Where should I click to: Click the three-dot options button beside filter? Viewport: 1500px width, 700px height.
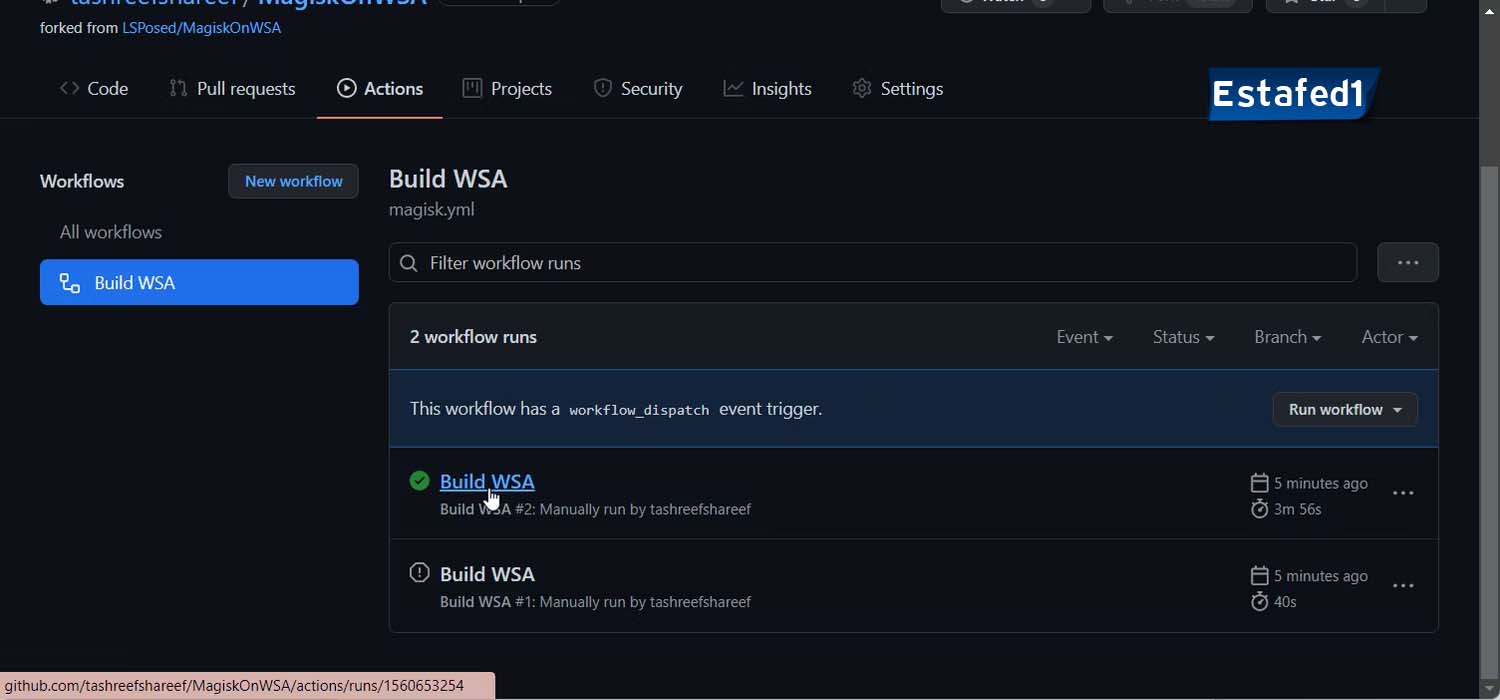click(1407, 263)
